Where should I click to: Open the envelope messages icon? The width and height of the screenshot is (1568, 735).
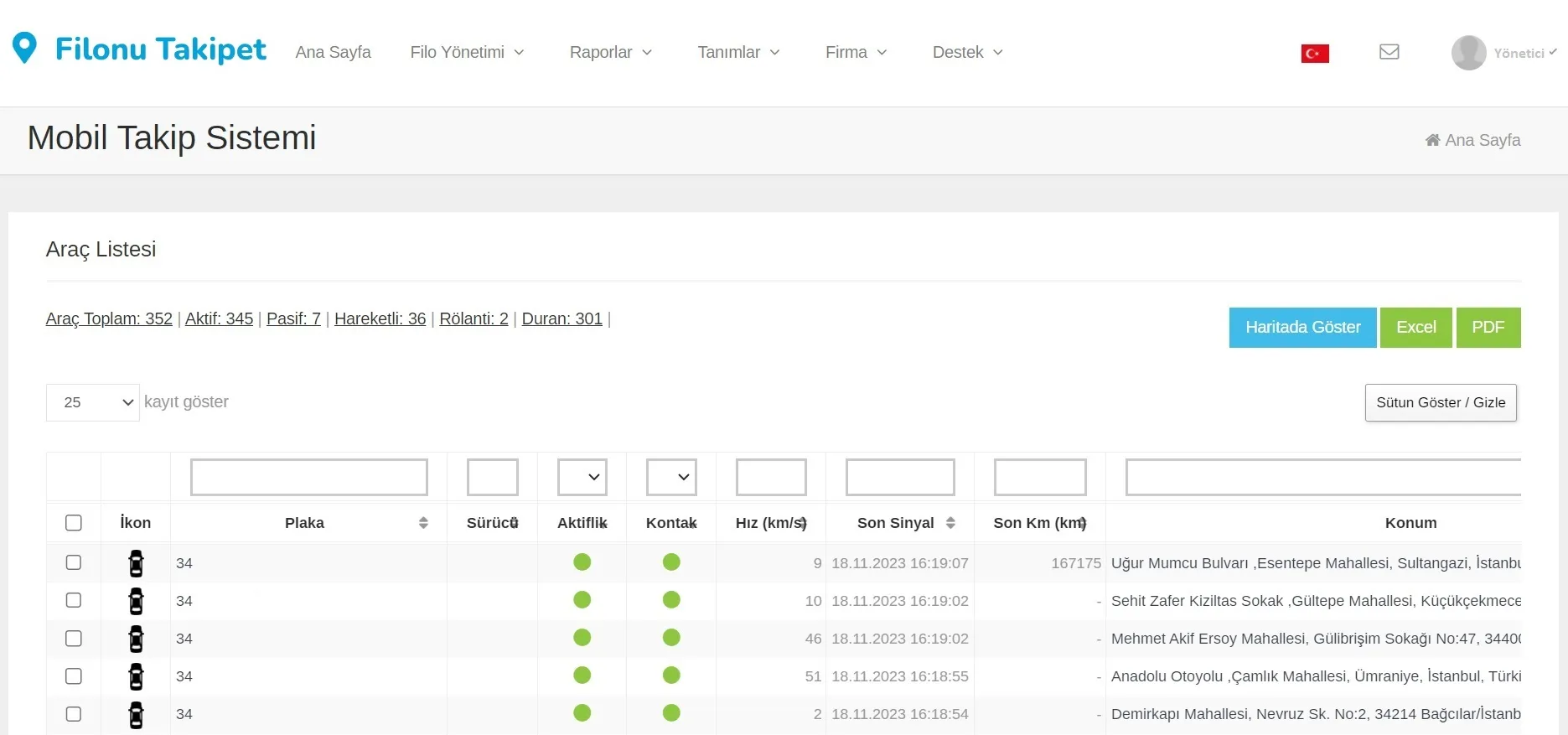point(1389,52)
